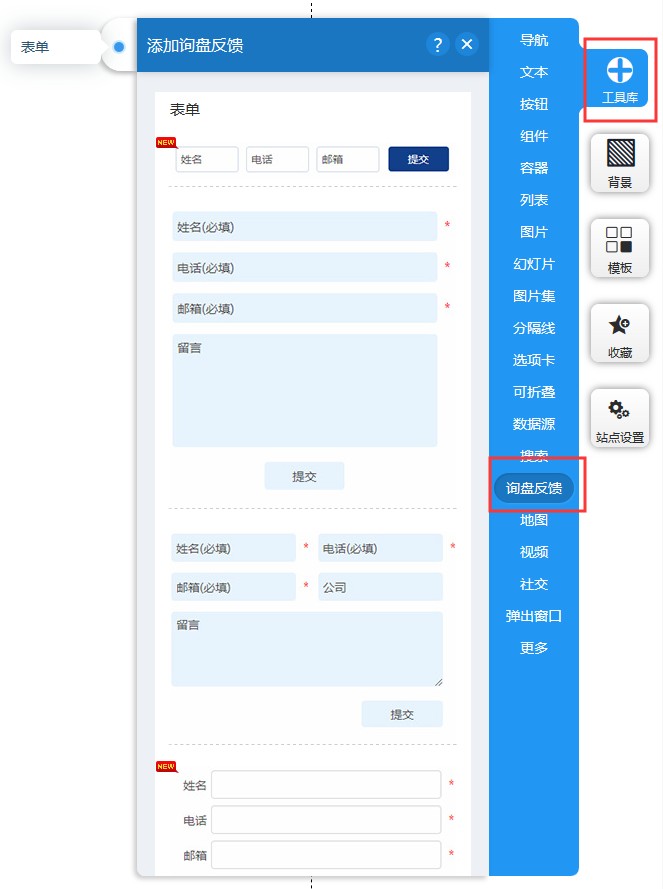Select the 询盘反馈 category
The image size is (663, 889).
[x=534, y=488]
